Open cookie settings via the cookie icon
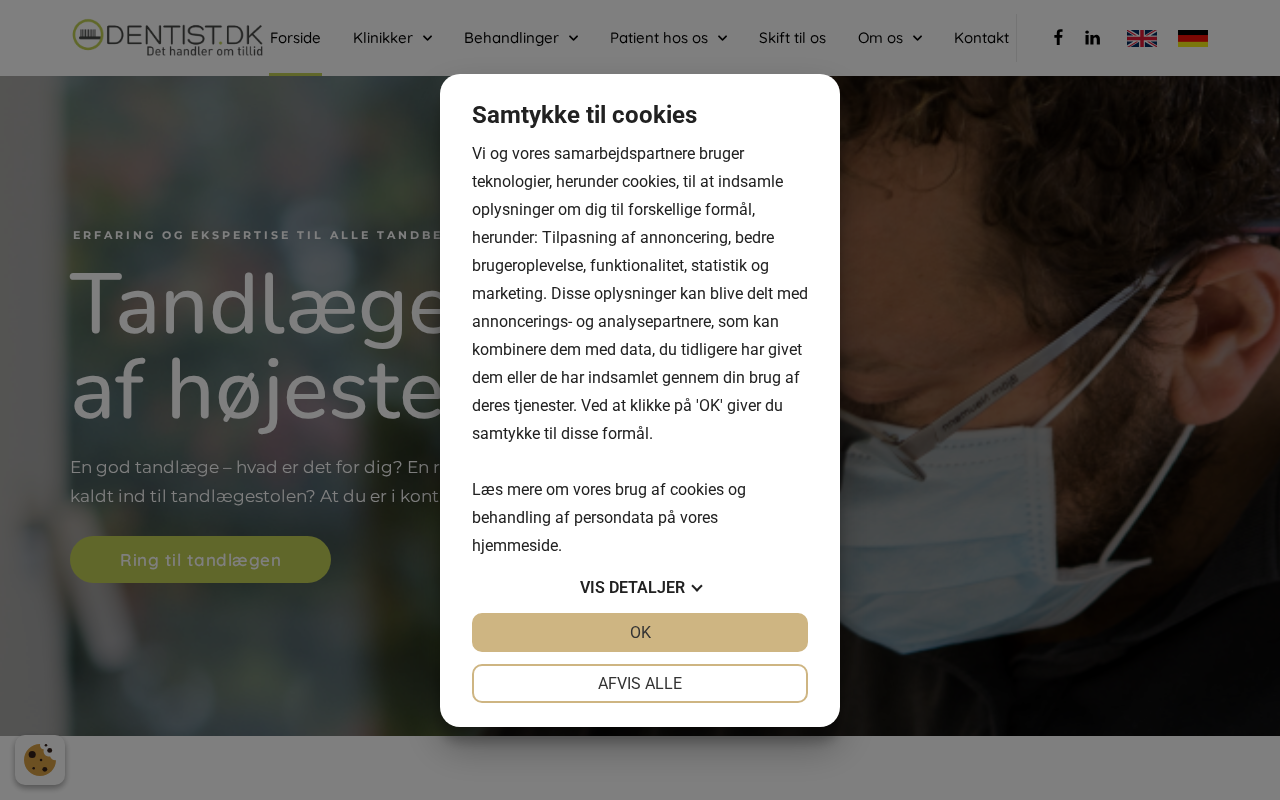Viewport: 1280px width, 800px height. (40, 760)
